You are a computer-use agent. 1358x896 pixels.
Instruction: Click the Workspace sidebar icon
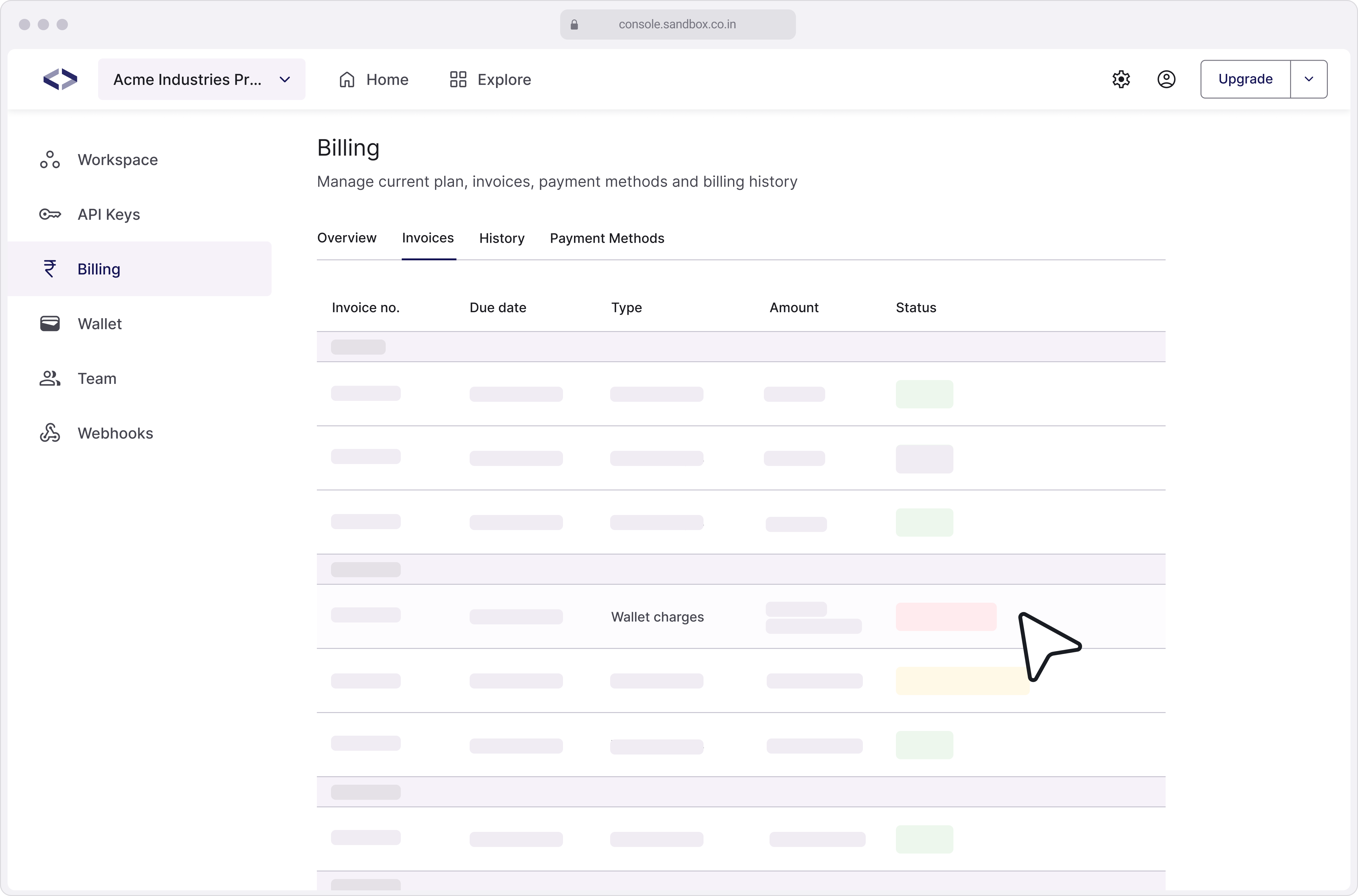[x=50, y=160]
